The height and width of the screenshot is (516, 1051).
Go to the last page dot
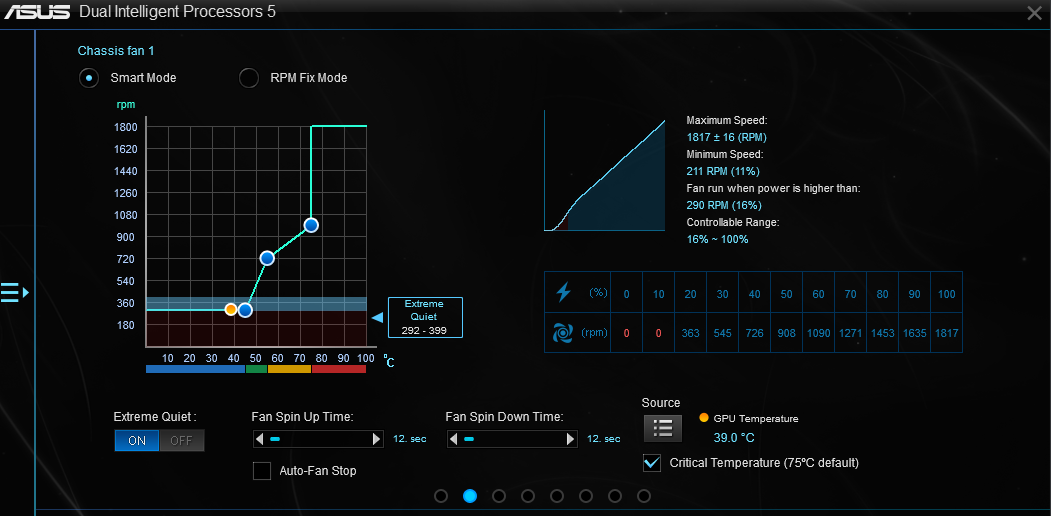[644, 496]
